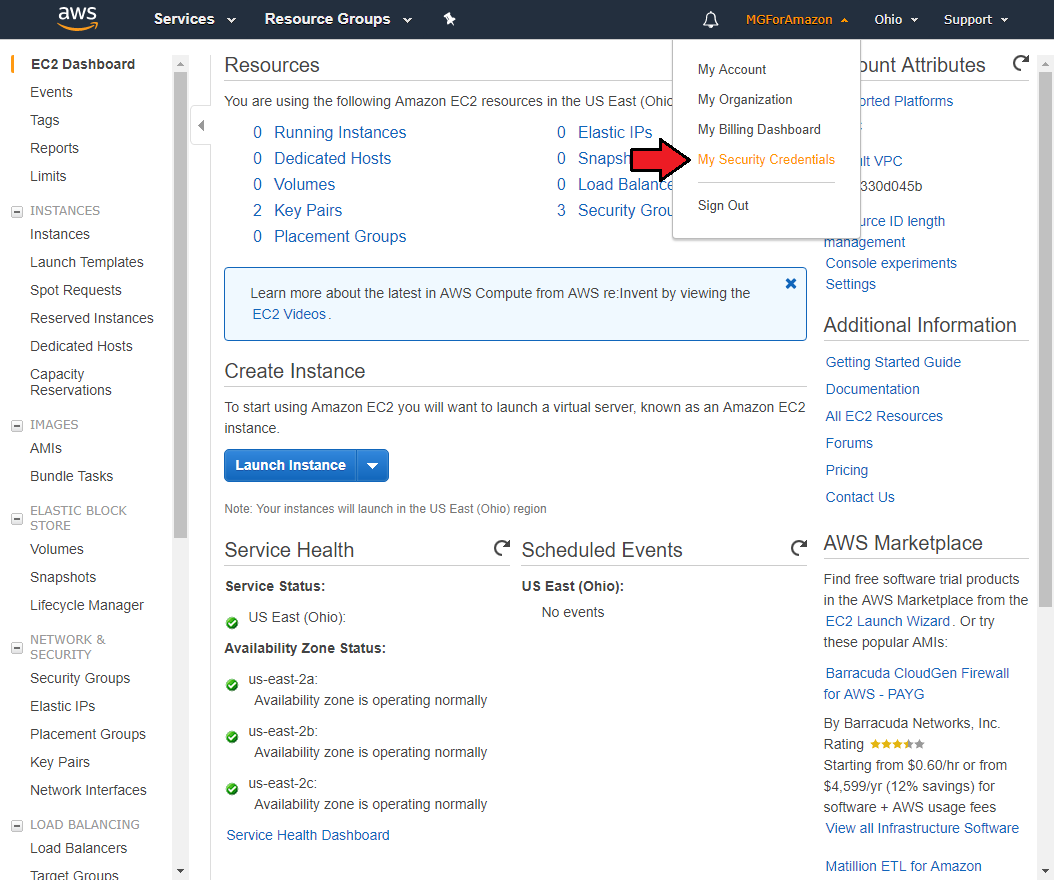Open the Services dropdown menu
1054x887 pixels.
pos(194,19)
